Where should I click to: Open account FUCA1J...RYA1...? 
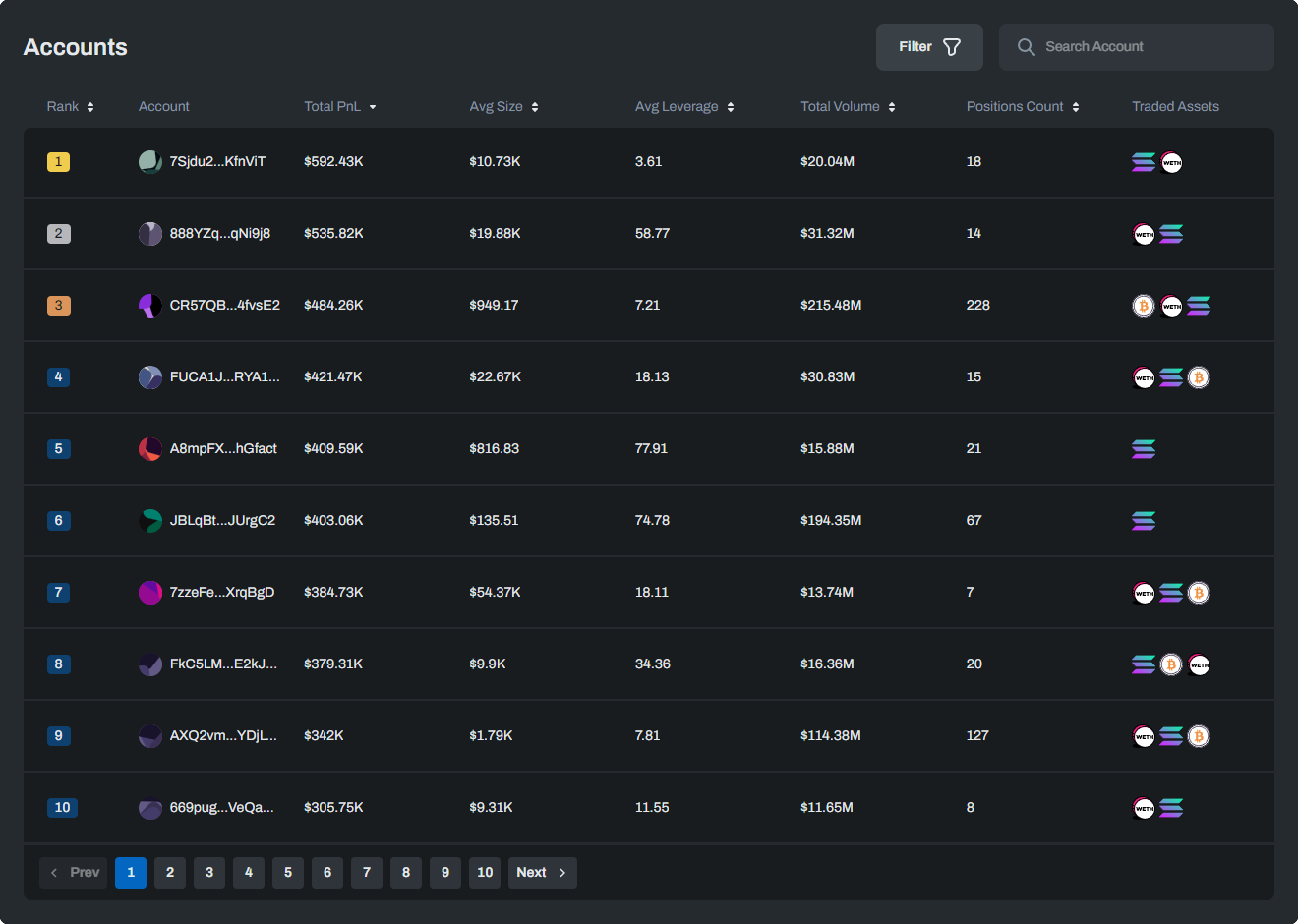pyautogui.click(x=225, y=376)
